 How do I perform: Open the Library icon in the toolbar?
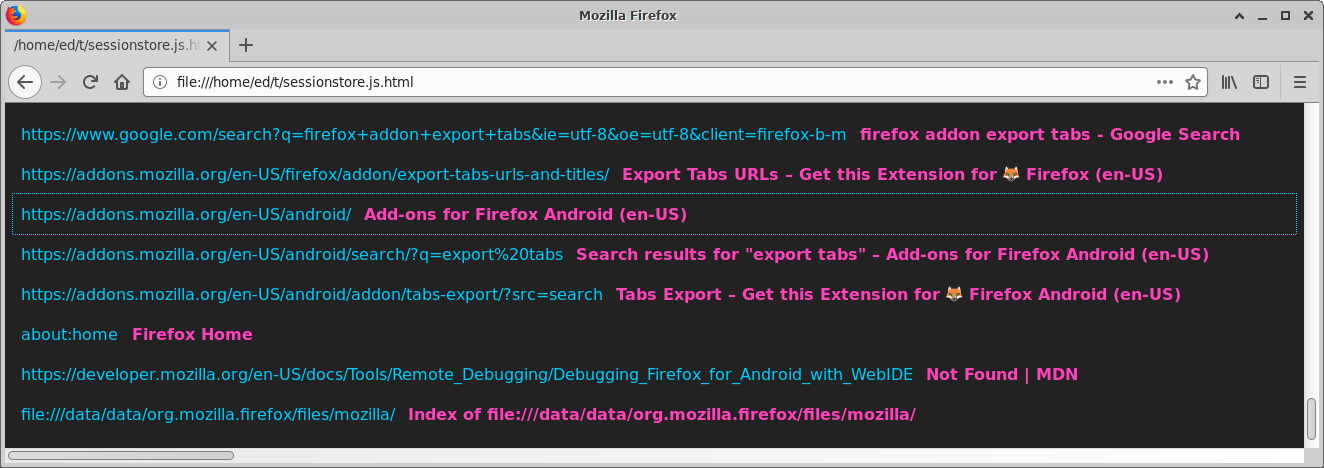click(1229, 82)
